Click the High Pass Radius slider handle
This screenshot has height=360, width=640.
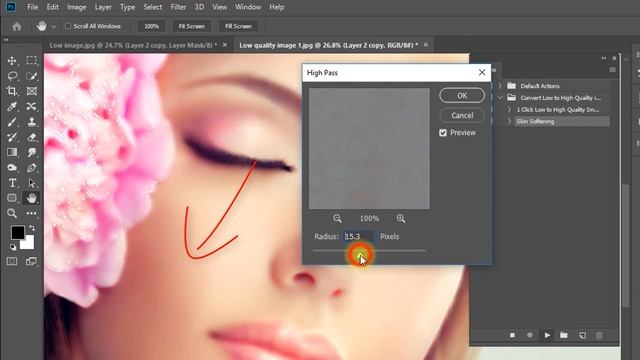[360, 255]
